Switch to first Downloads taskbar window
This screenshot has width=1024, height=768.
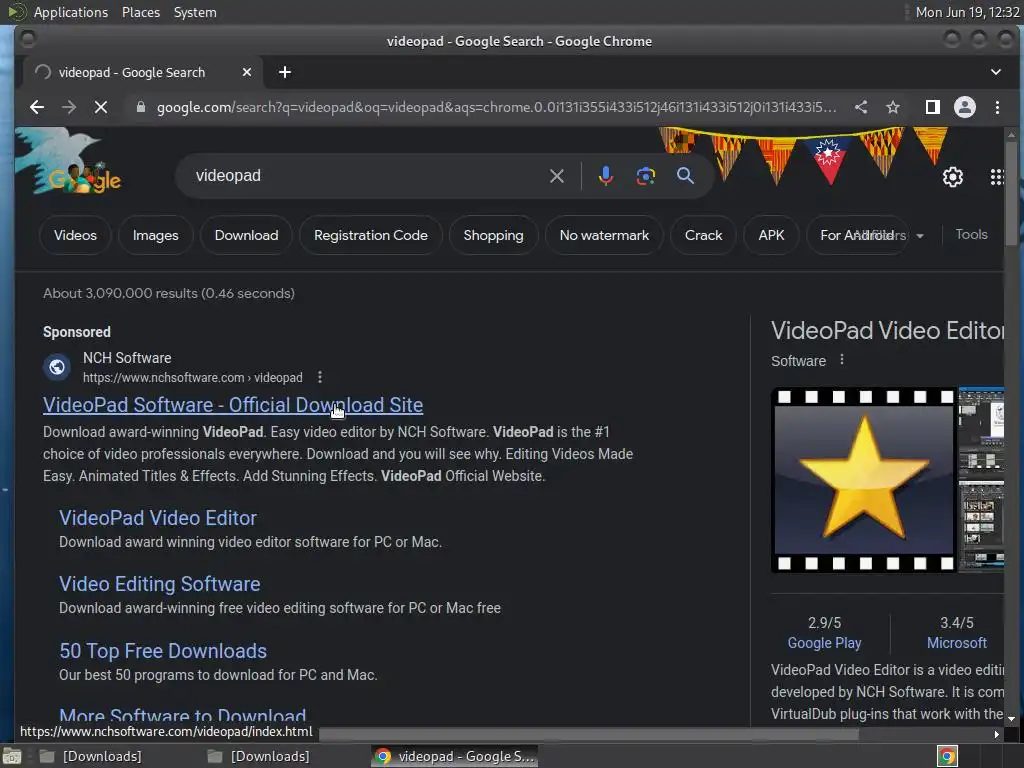91,756
